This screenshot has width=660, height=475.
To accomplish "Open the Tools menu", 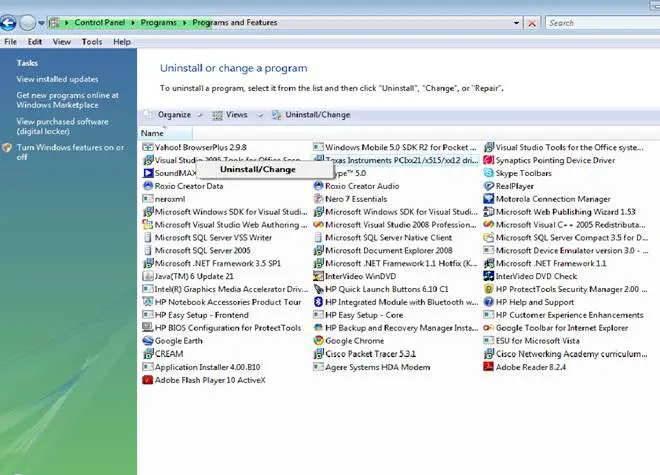I will pos(91,42).
